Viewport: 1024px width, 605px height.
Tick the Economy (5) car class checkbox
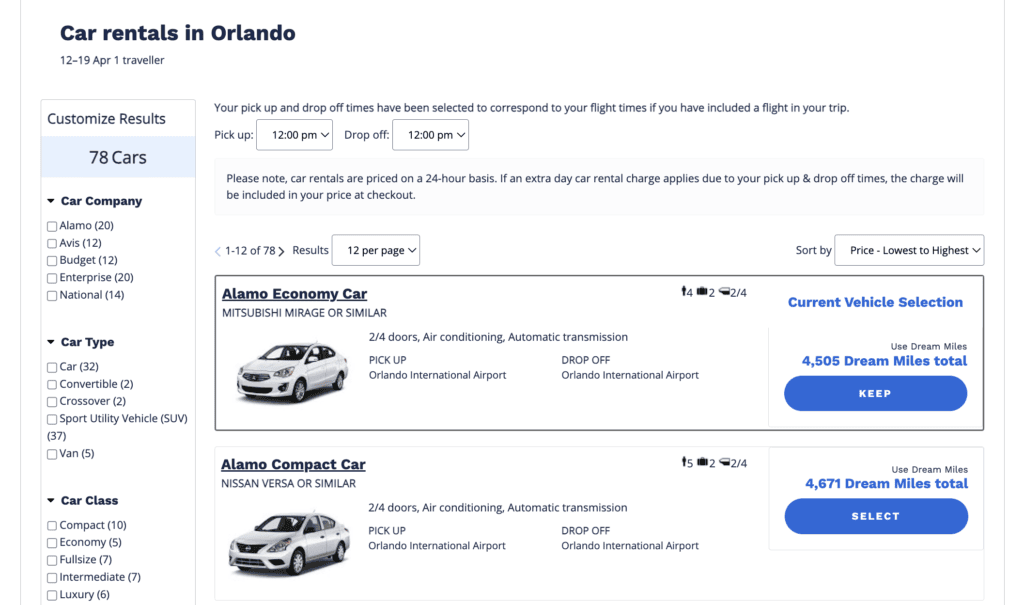click(x=52, y=543)
